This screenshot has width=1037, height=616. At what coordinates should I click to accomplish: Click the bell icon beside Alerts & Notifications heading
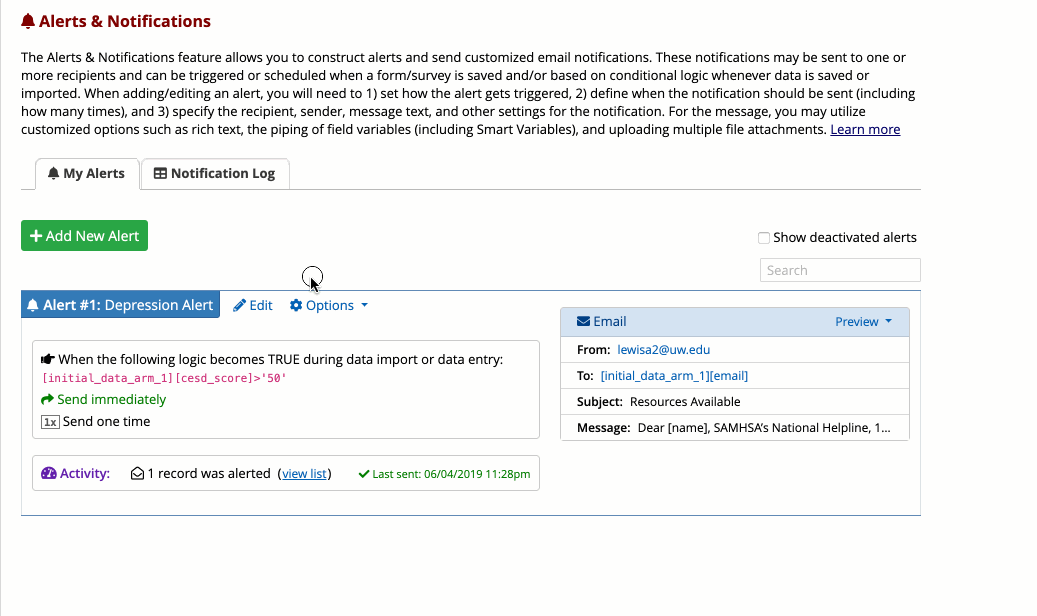[x=28, y=21]
